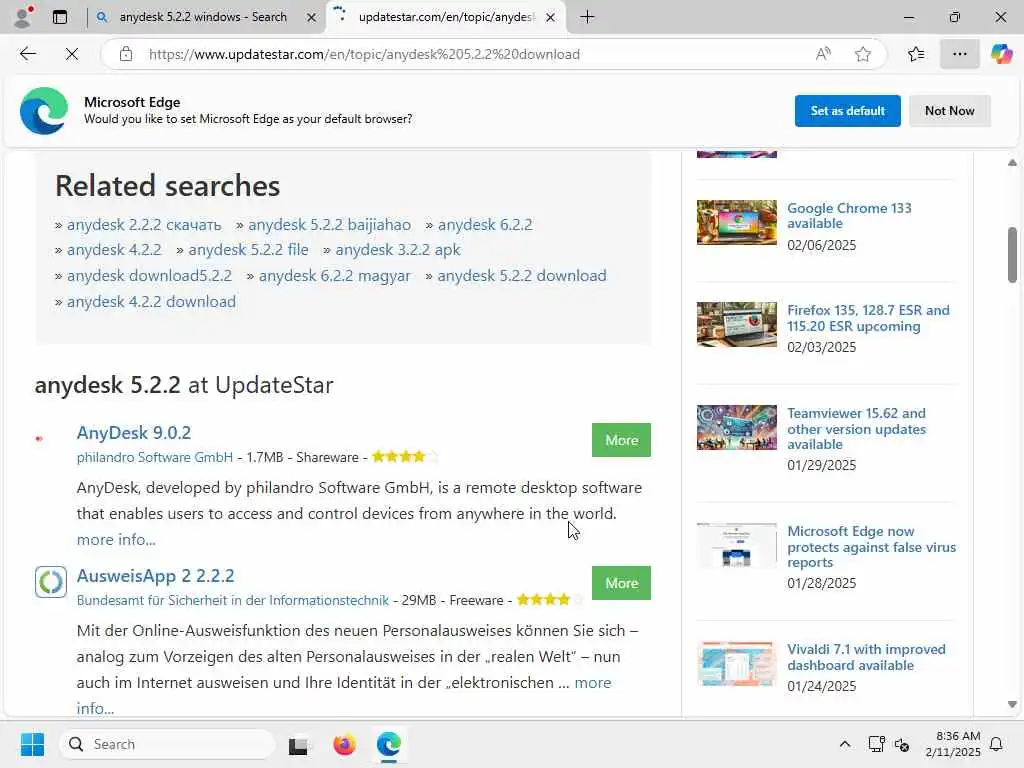The image size is (1024, 768).
Task: Select the updatestar.com tab
Action: (446, 17)
